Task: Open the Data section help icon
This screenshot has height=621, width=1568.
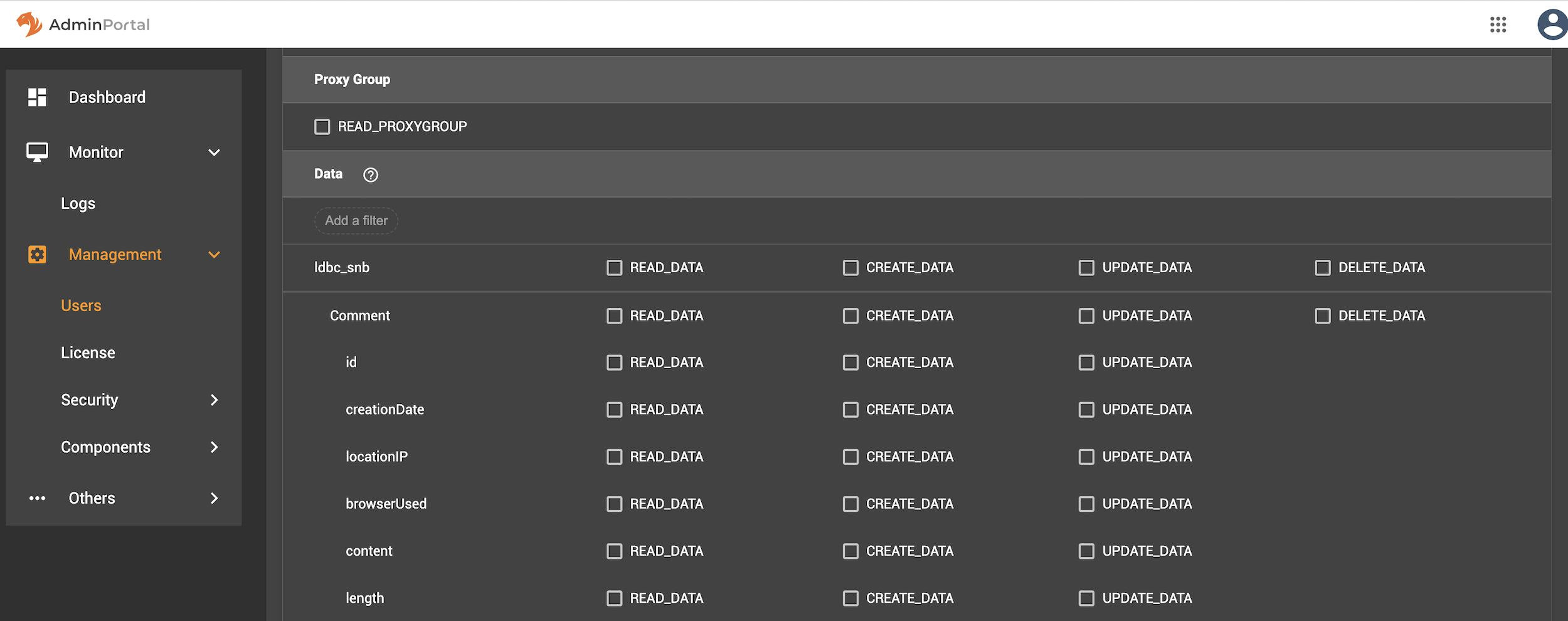Action: (x=371, y=174)
